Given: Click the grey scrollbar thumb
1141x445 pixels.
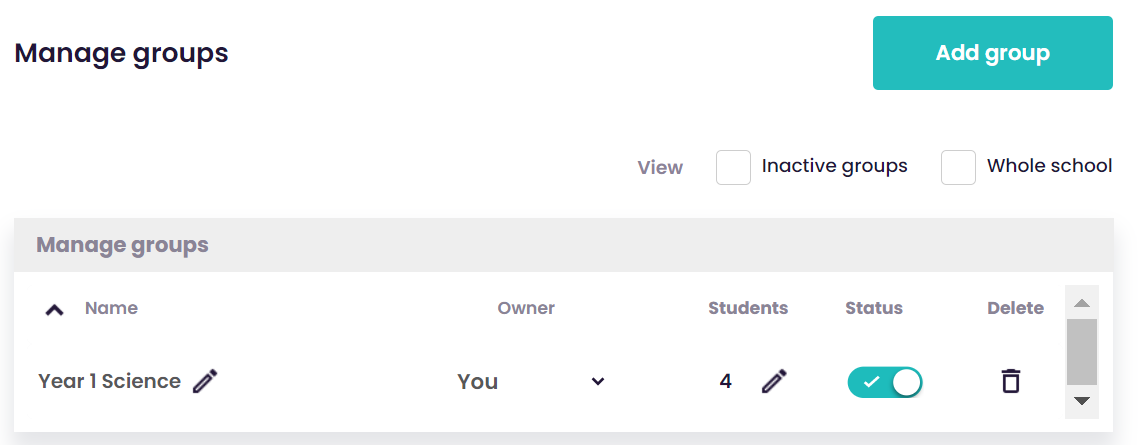Looking at the screenshot, I should pyautogui.click(x=1082, y=352).
